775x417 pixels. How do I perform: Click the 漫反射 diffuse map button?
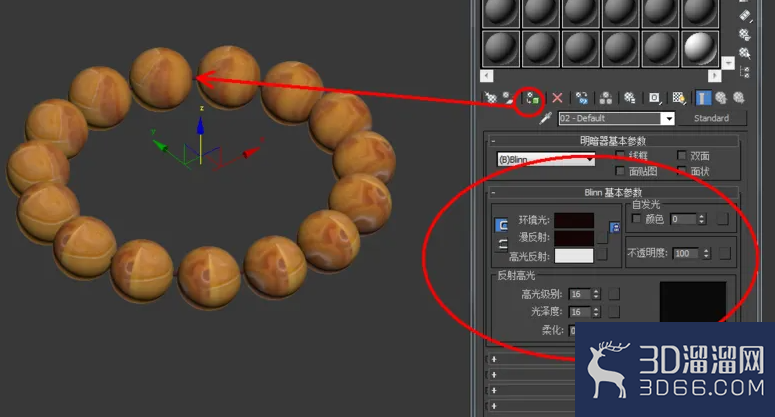[x=602, y=238]
